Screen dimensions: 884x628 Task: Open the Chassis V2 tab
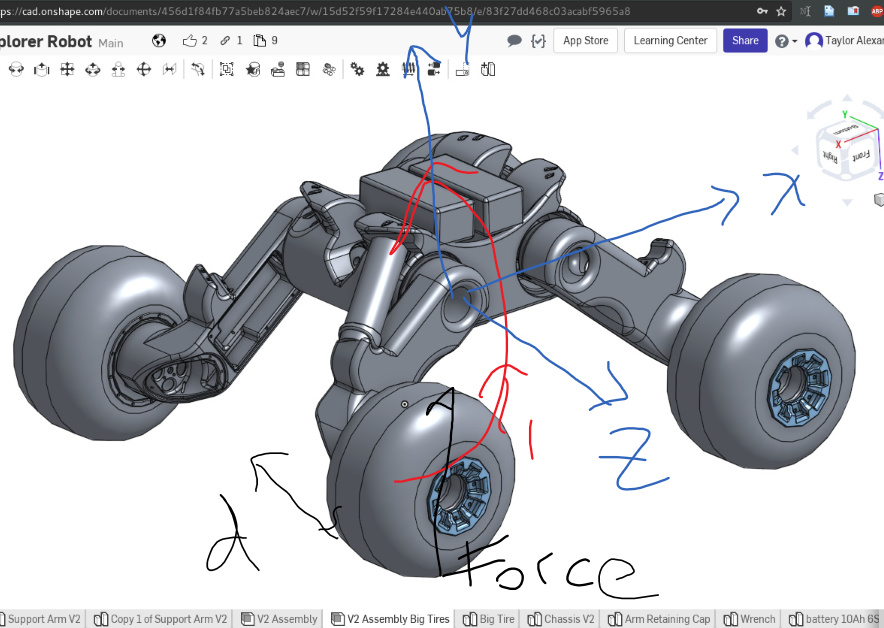[x=561, y=619]
